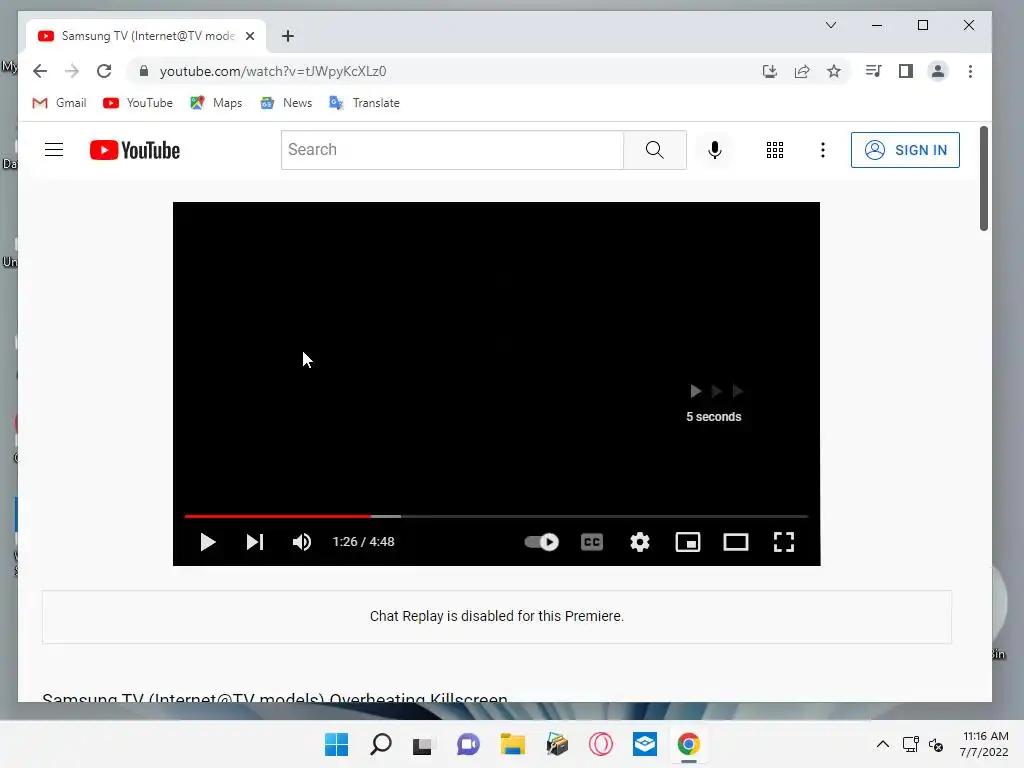Share this page icon
The height and width of the screenshot is (768, 1024).
click(x=802, y=71)
